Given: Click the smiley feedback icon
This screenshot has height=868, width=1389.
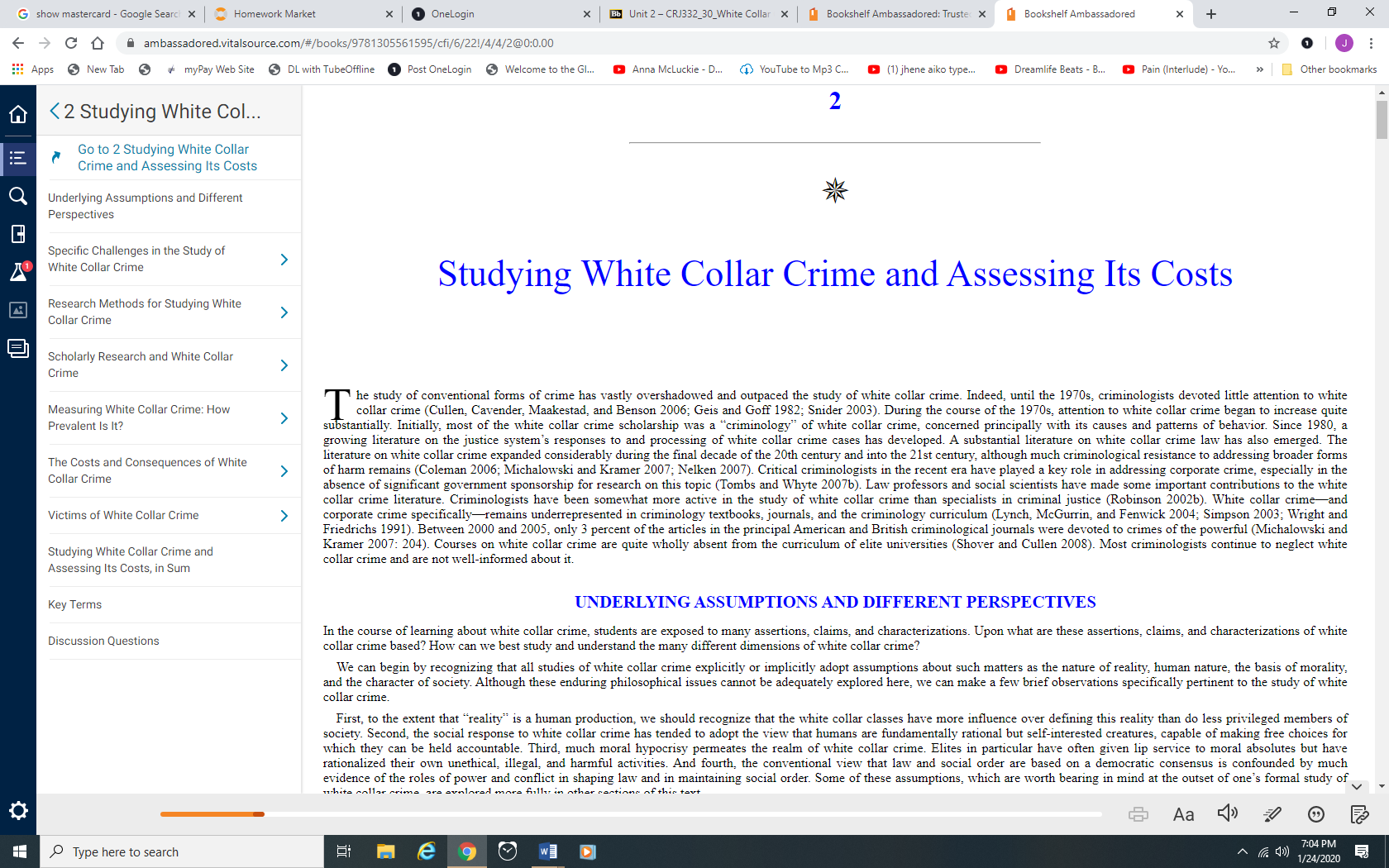Looking at the screenshot, I should pyautogui.click(x=1316, y=814).
